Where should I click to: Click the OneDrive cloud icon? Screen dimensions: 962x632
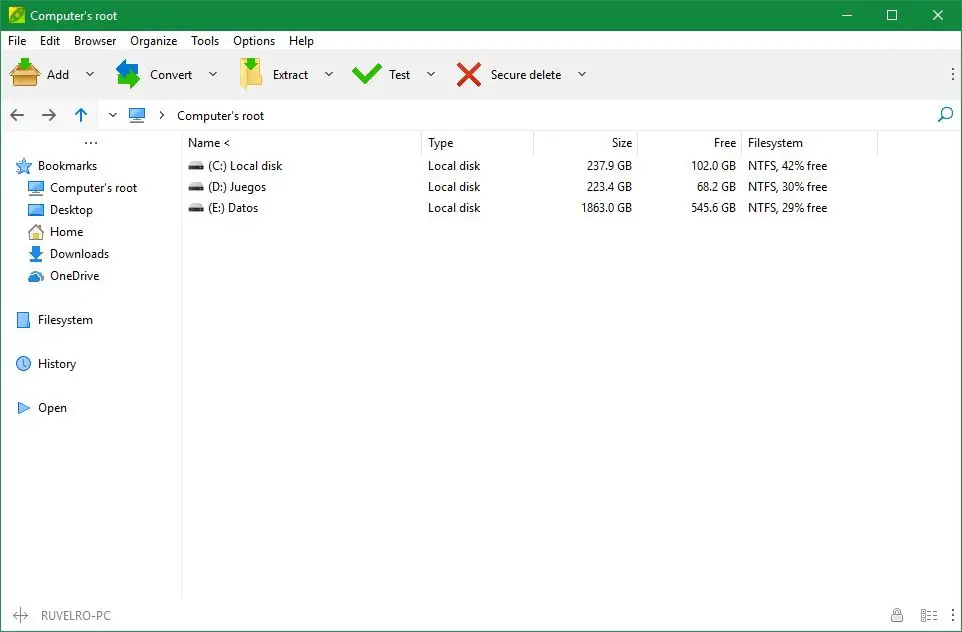36,277
